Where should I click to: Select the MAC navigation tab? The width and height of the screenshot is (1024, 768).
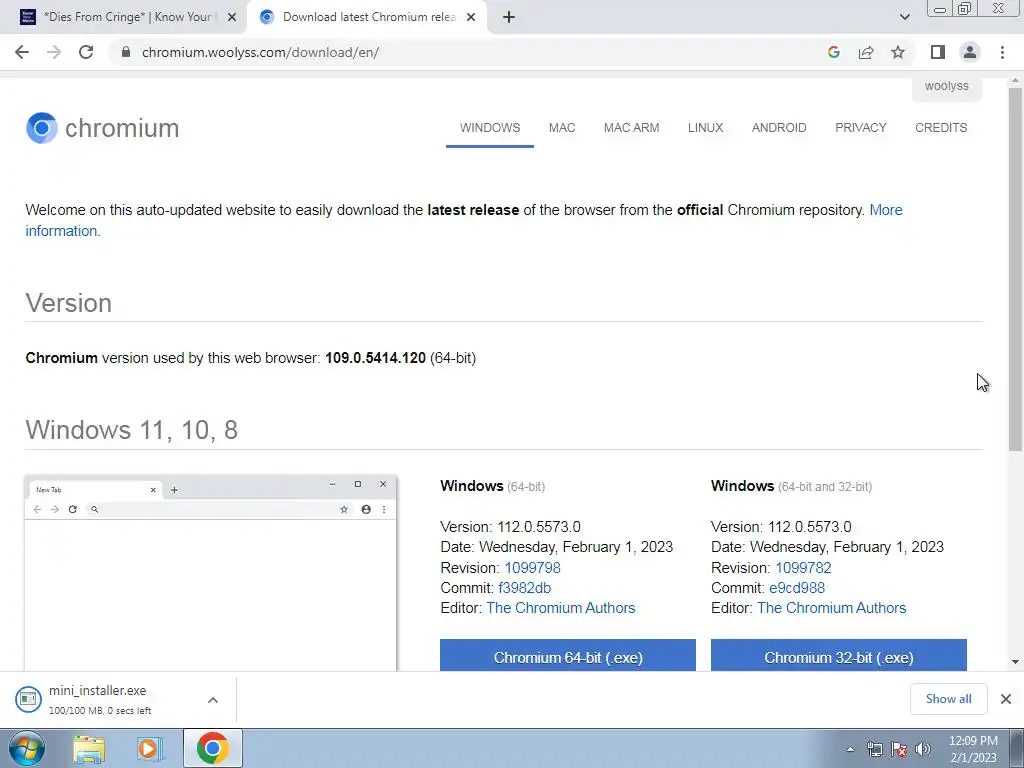(562, 128)
